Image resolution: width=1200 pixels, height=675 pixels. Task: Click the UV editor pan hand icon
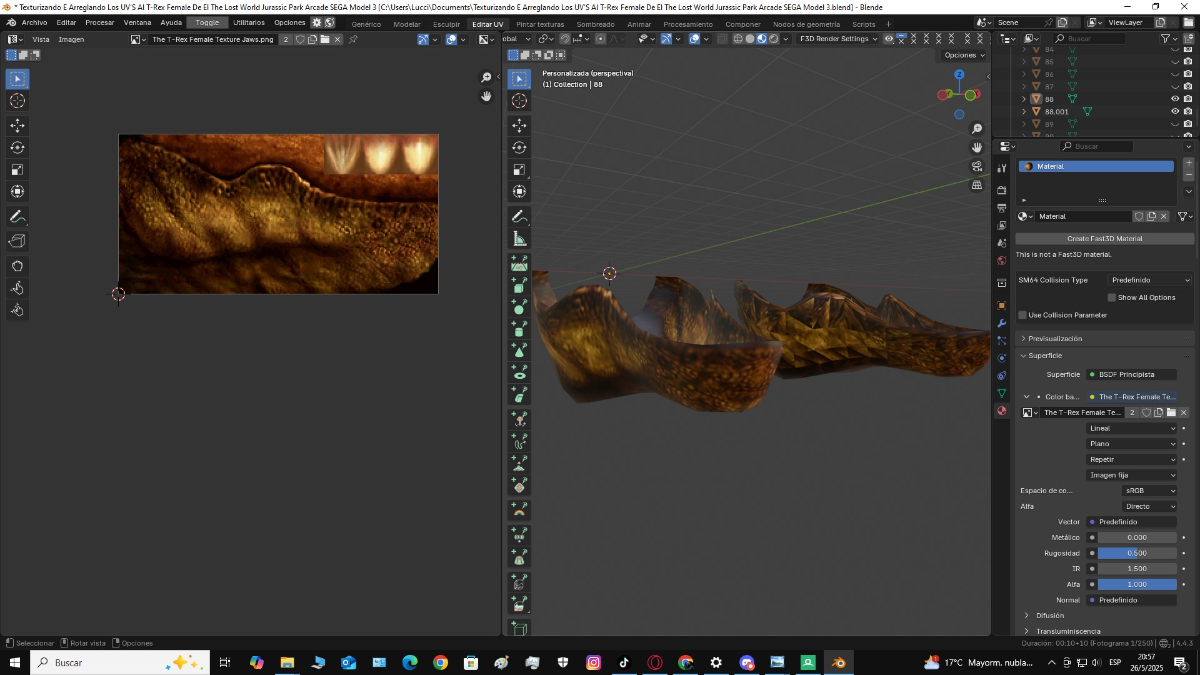tap(487, 96)
